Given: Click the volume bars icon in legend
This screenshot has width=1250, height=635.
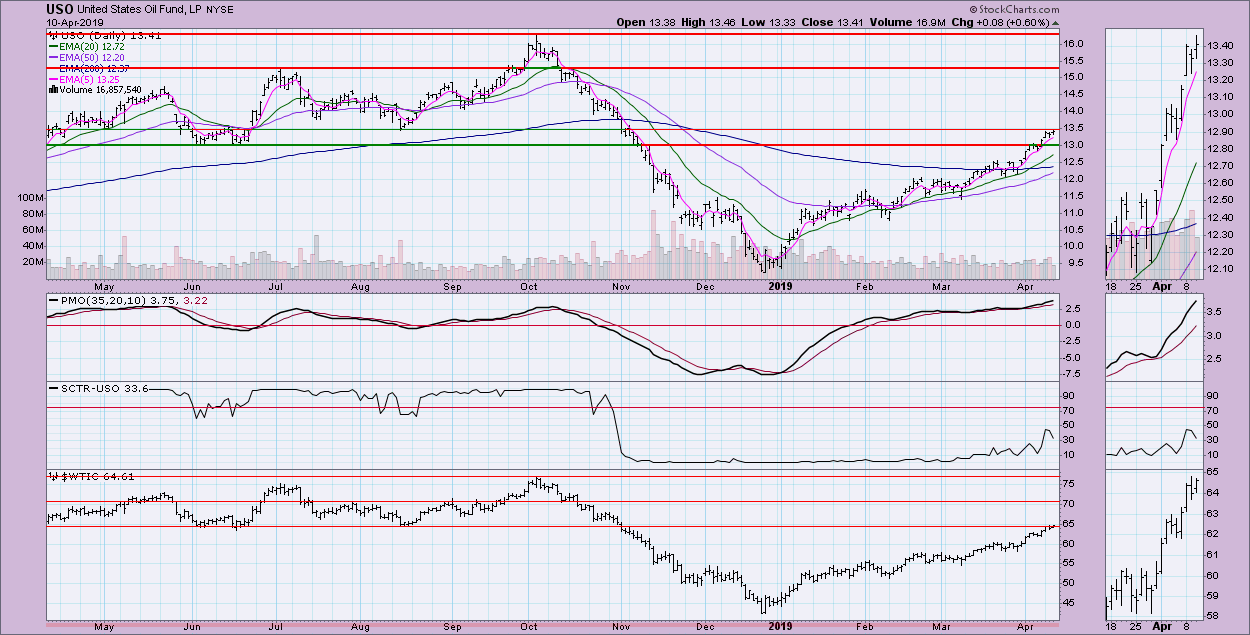Looking at the screenshot, I should [x=51, y=89].
